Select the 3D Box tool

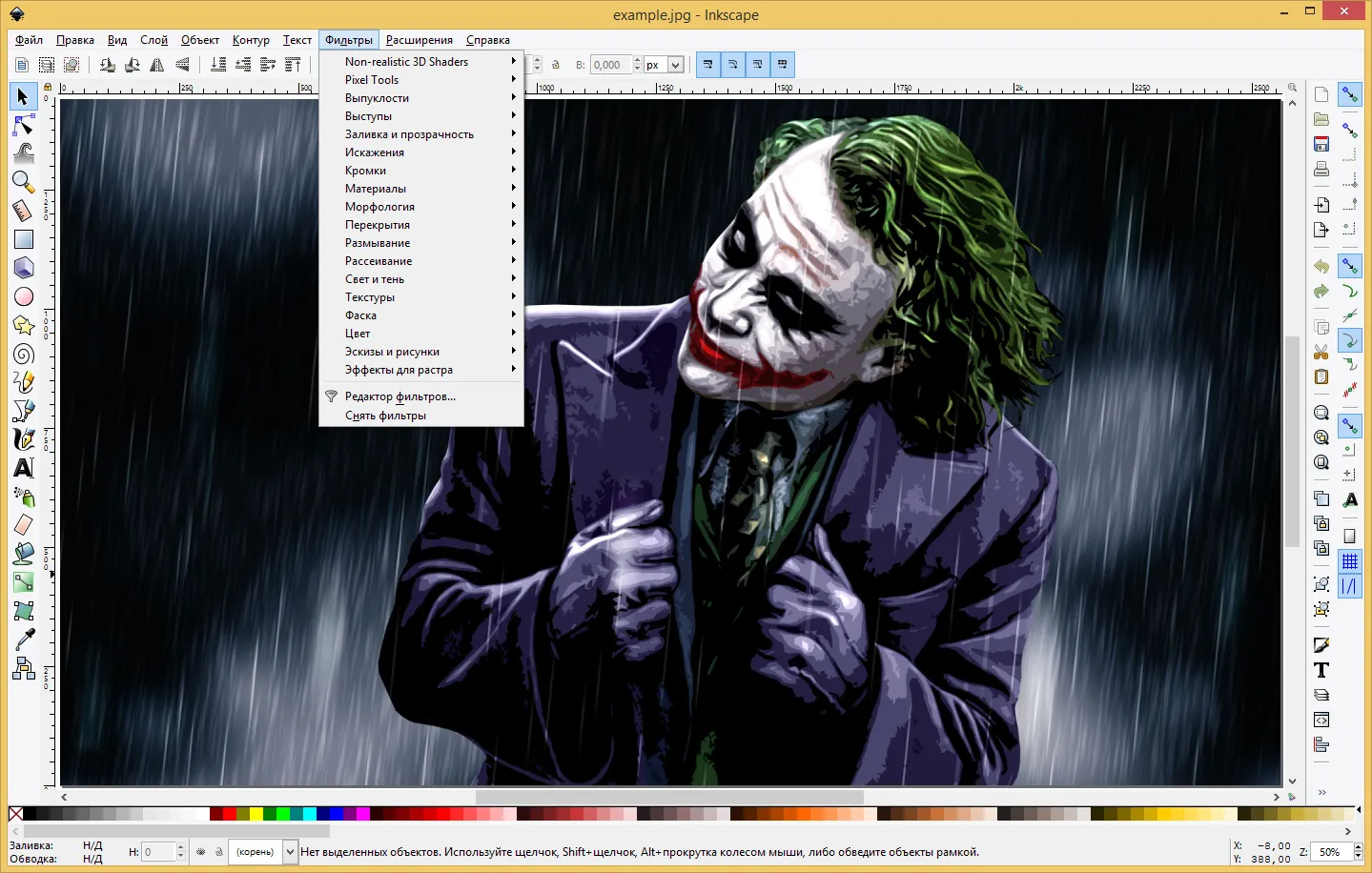(x=23, y=268)
